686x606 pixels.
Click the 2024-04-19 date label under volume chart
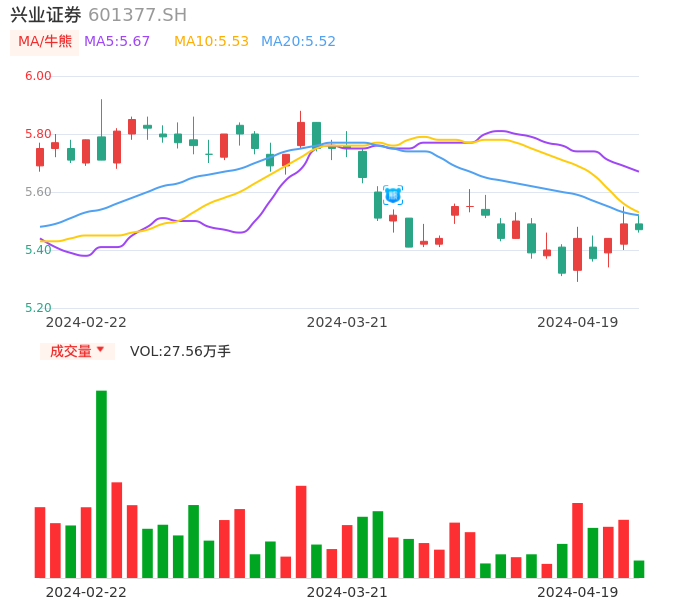point(578,592)
